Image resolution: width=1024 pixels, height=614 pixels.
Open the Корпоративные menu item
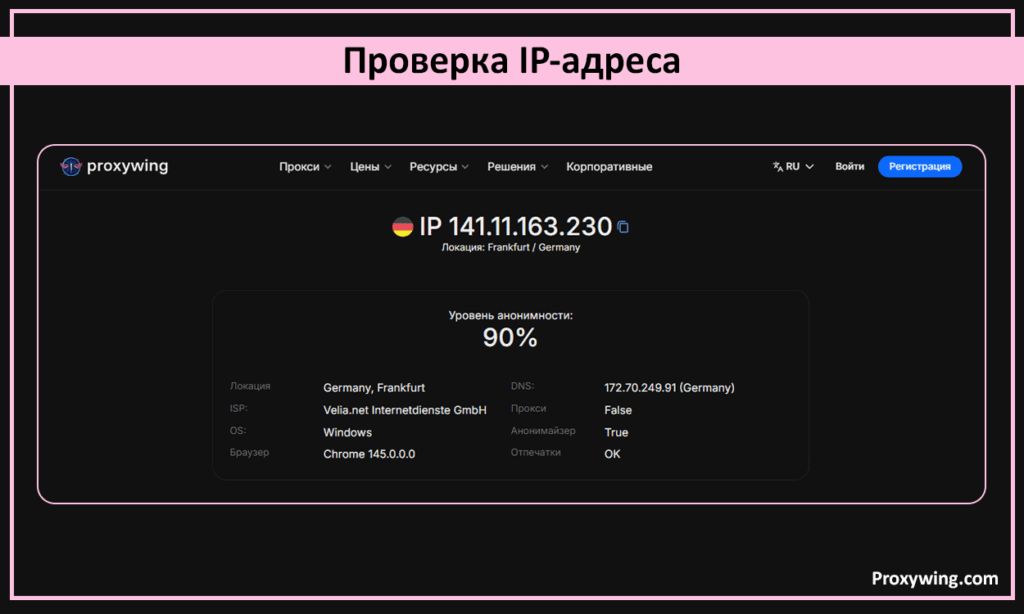pos(609,167)
